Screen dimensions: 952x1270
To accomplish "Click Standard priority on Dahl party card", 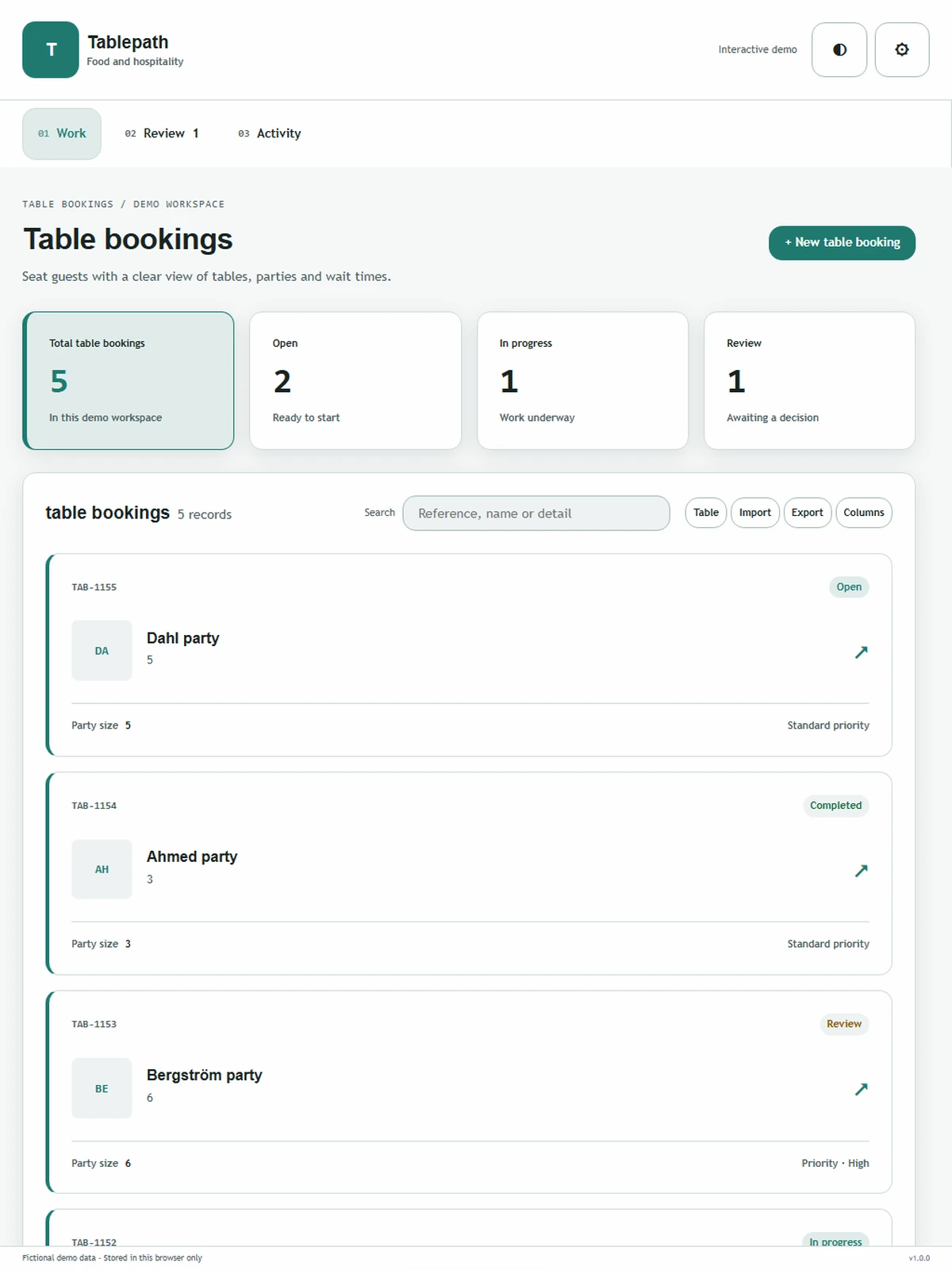I will 828,725.
